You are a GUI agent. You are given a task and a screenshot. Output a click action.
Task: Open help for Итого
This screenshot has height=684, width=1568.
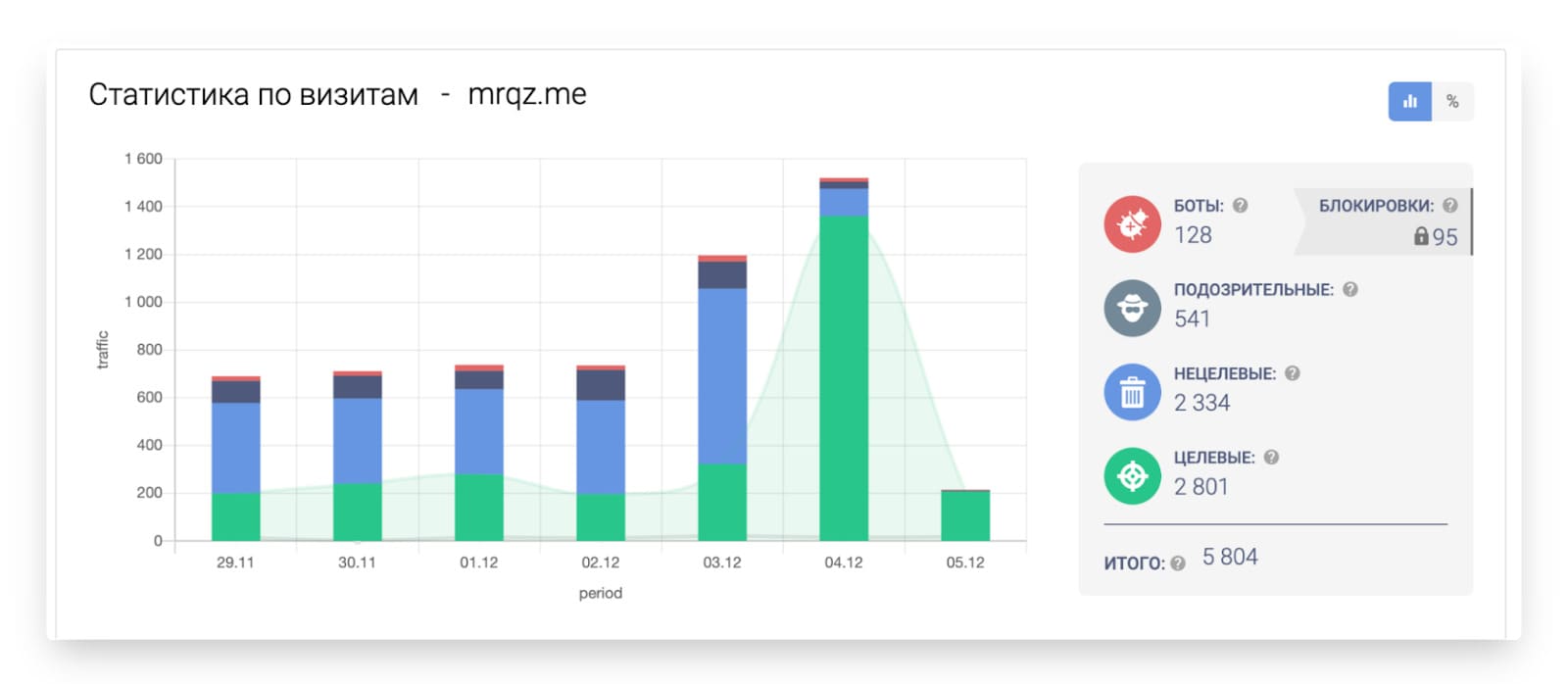pyautogui.click(x=1178, y=563)
